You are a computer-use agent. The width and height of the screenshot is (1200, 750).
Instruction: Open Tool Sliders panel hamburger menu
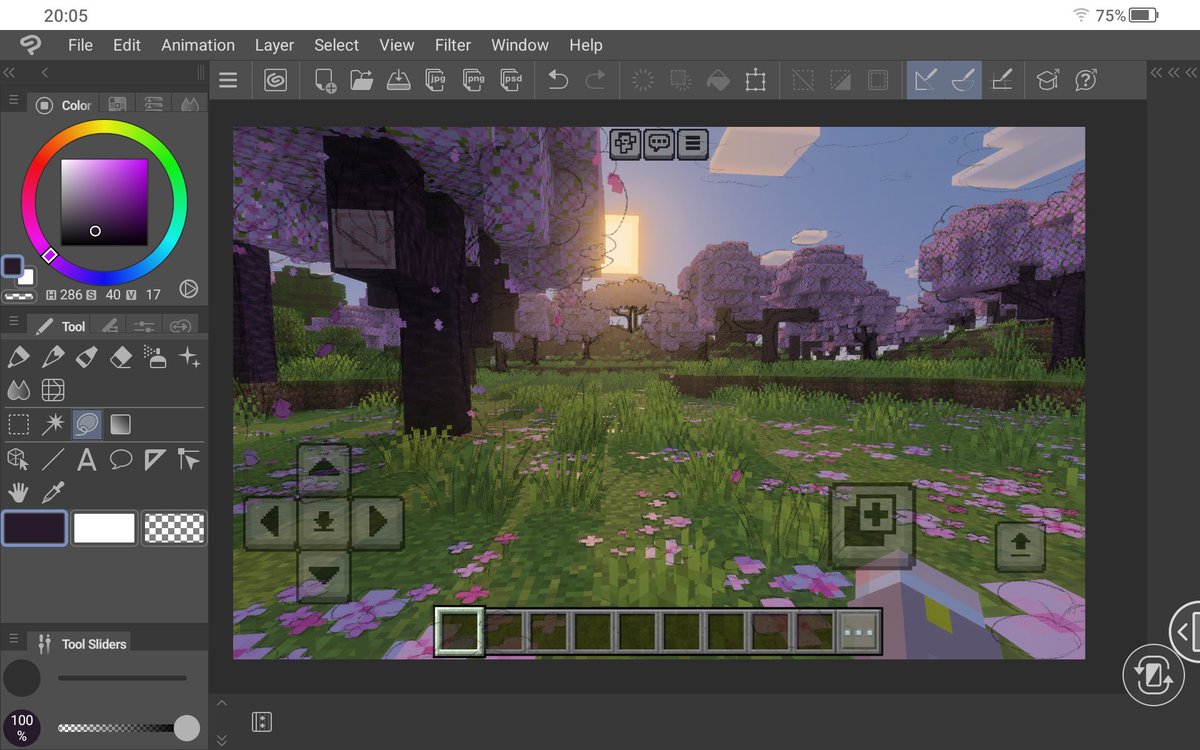(x=13, y=639)
